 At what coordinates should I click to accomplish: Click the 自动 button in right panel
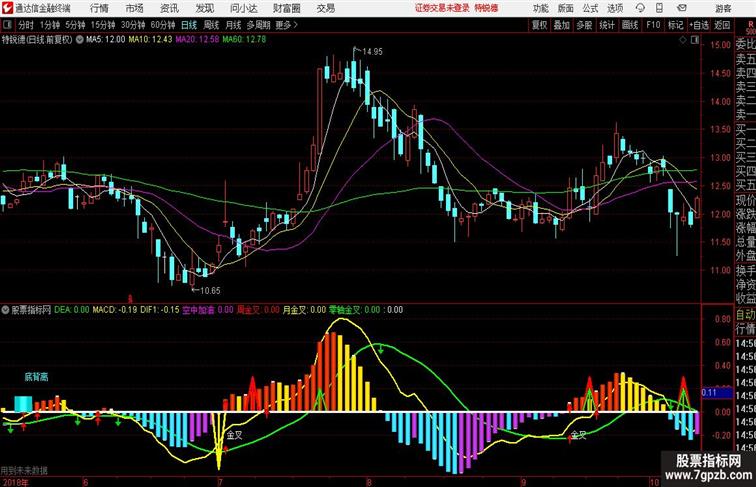[x=745, y=315]
